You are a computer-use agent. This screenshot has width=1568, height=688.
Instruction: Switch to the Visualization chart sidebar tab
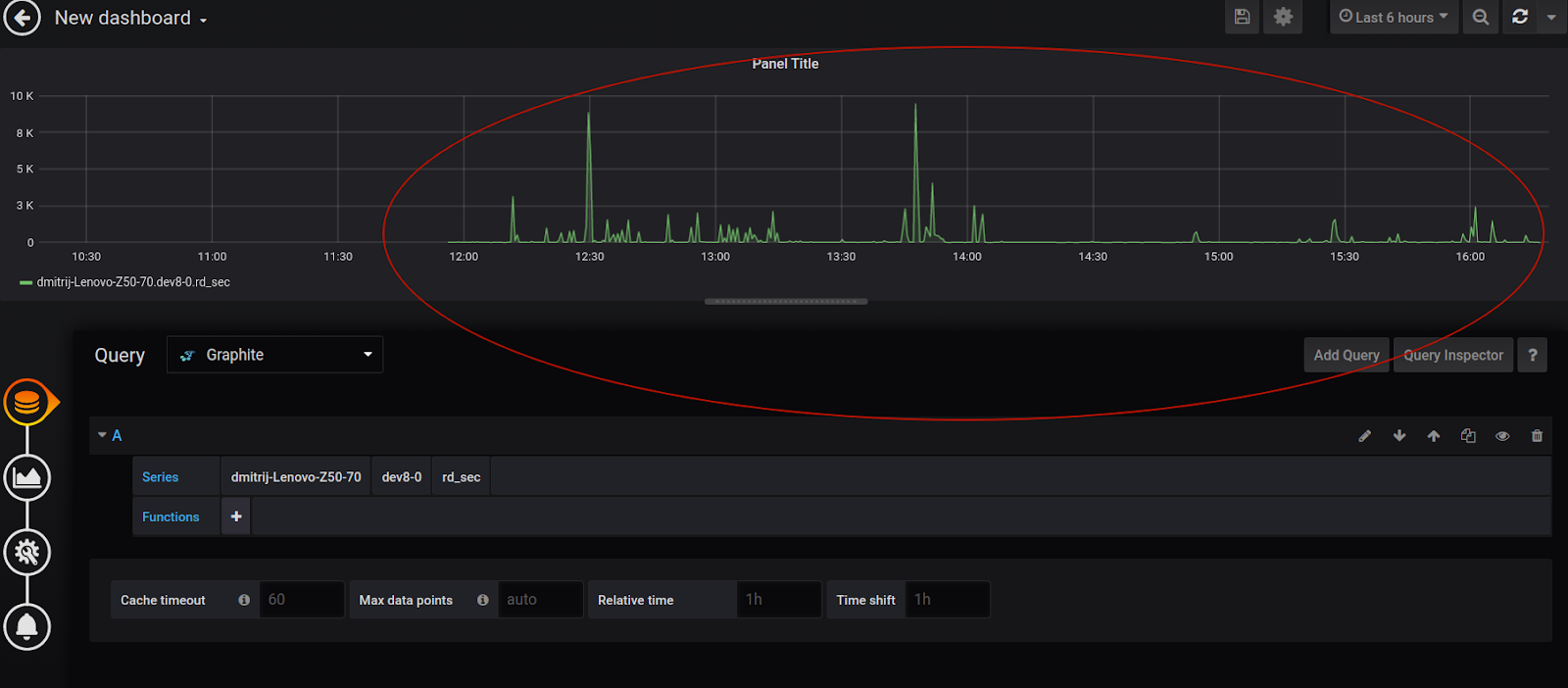pos(27,477)
